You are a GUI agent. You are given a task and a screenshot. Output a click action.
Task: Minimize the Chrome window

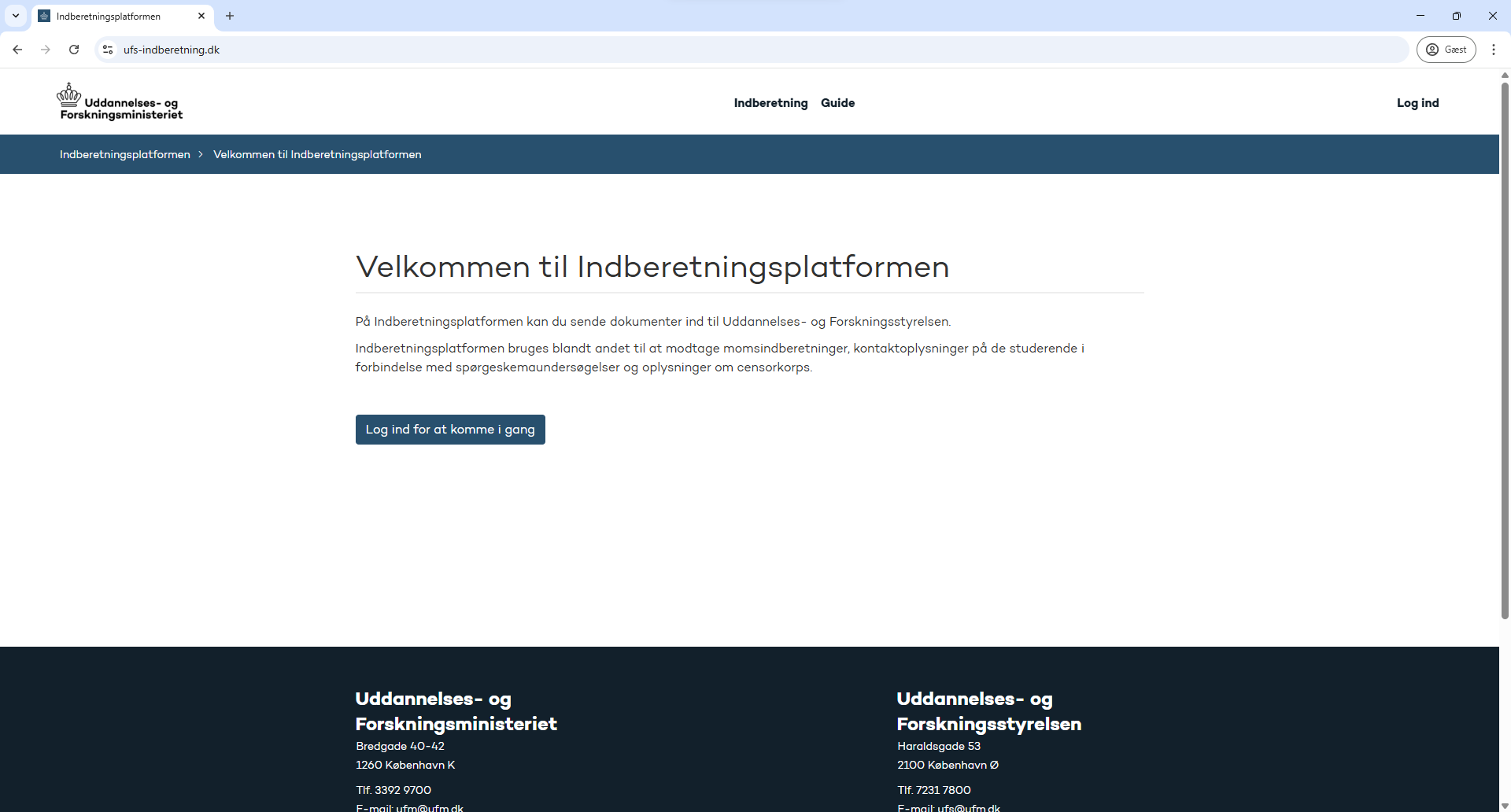tap(1420, 16)
